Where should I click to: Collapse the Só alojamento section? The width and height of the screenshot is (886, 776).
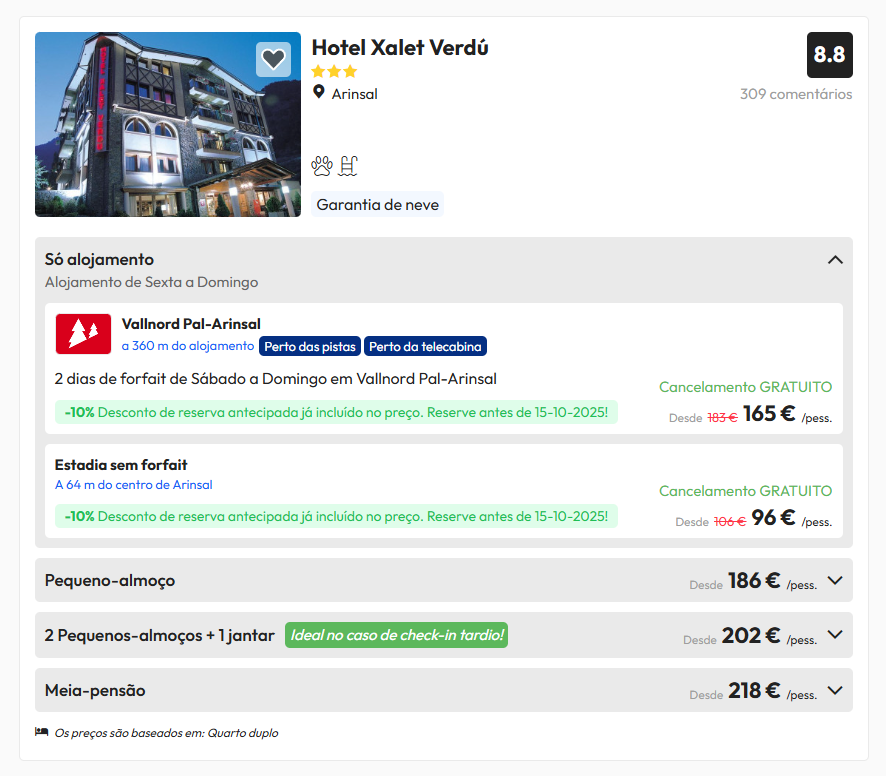pos(835,260)
